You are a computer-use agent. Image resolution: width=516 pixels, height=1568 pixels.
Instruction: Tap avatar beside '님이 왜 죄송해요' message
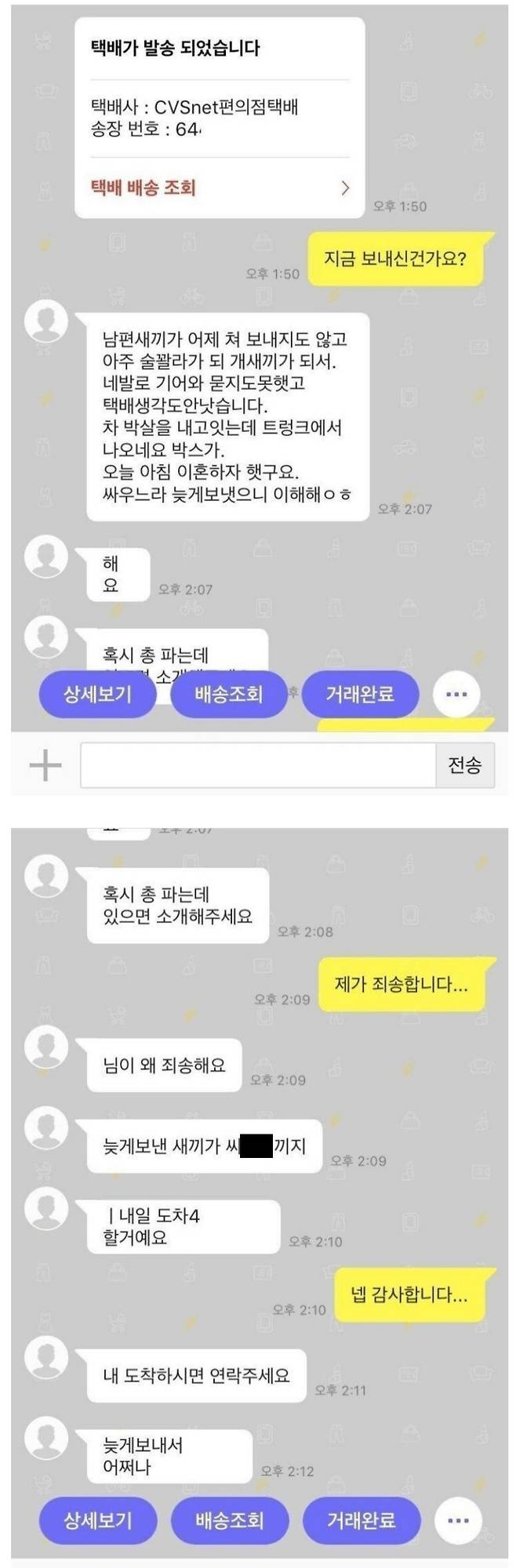pyautogui.click(x=46, y=1047)
